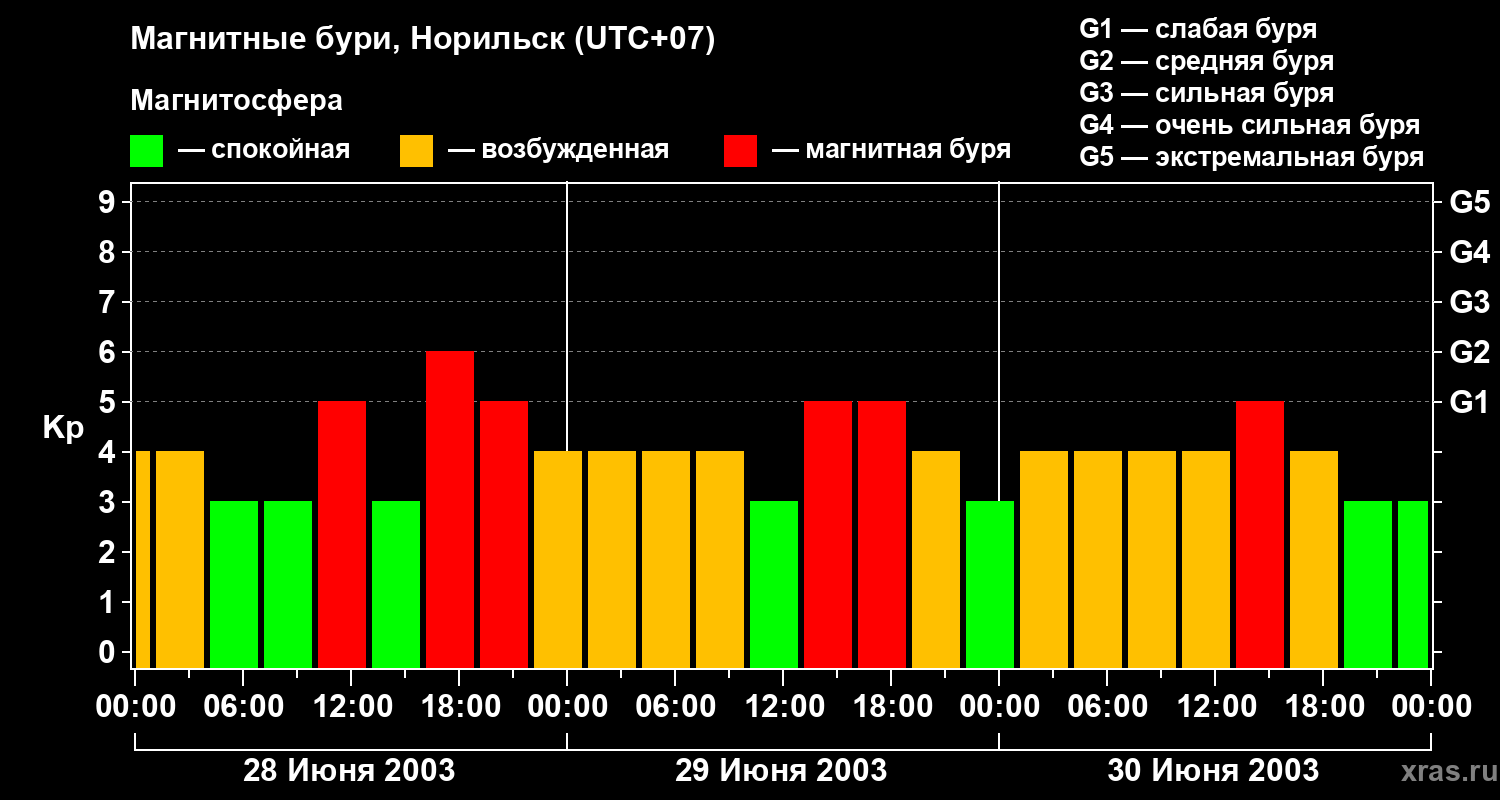Click the '18:00' time label for 29 Июня
Screen dimensions: 1500x800
coord(891,706)
